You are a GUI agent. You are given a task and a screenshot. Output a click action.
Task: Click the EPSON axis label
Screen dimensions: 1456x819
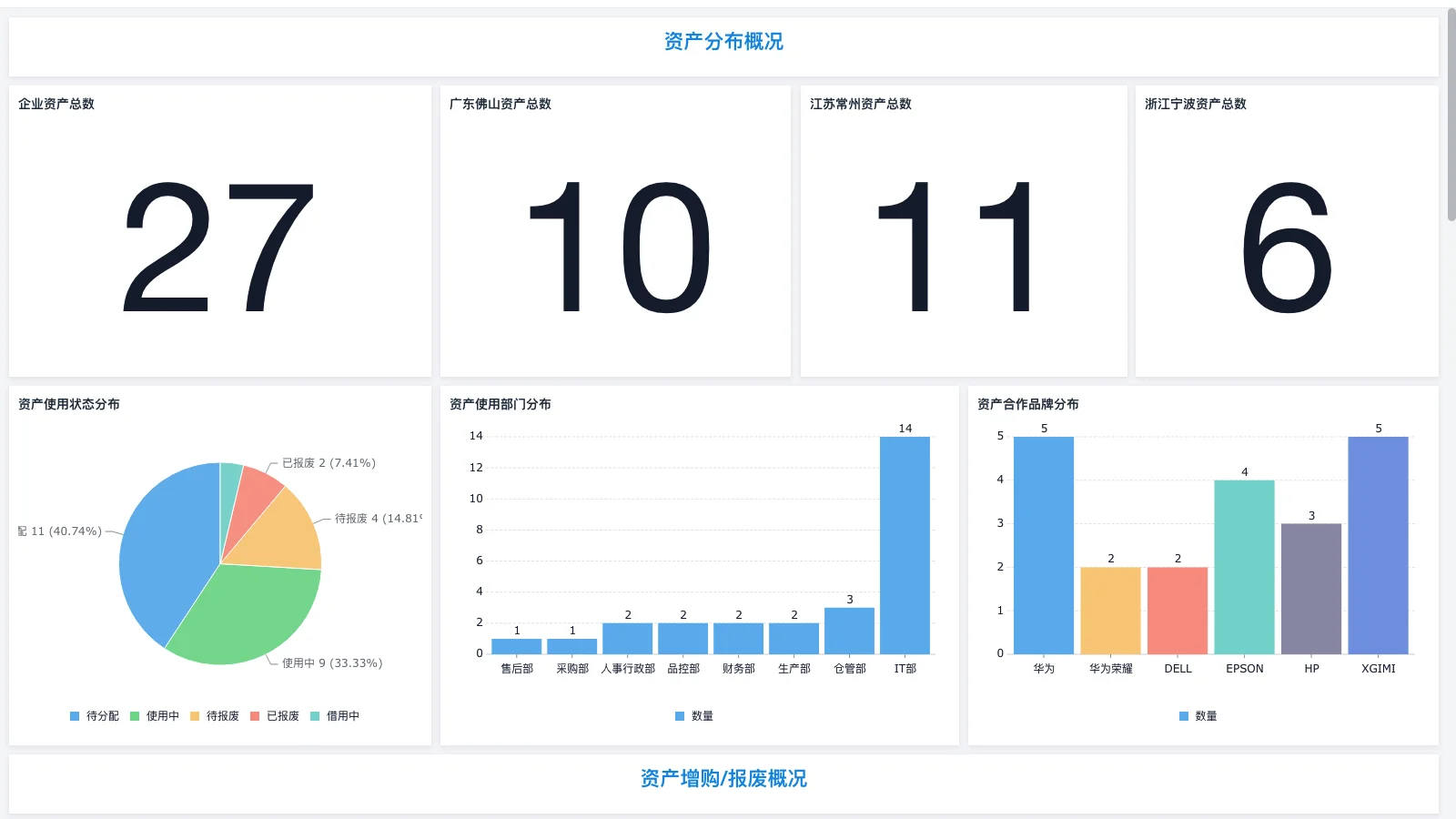click(1244, 669)
